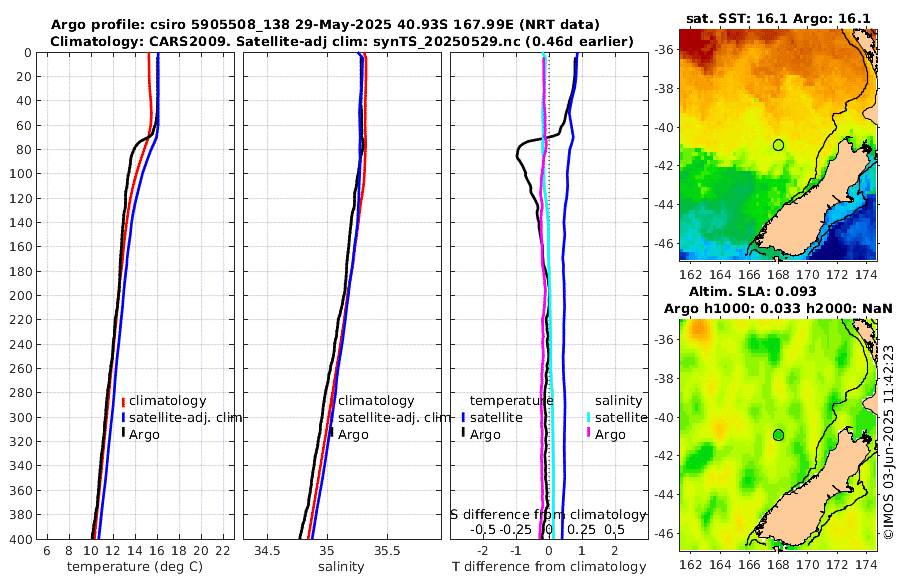This screenshot has width=900, height=580.
Task: Click the S difference tick label '0.25'
Action: [x=581, y=529]
